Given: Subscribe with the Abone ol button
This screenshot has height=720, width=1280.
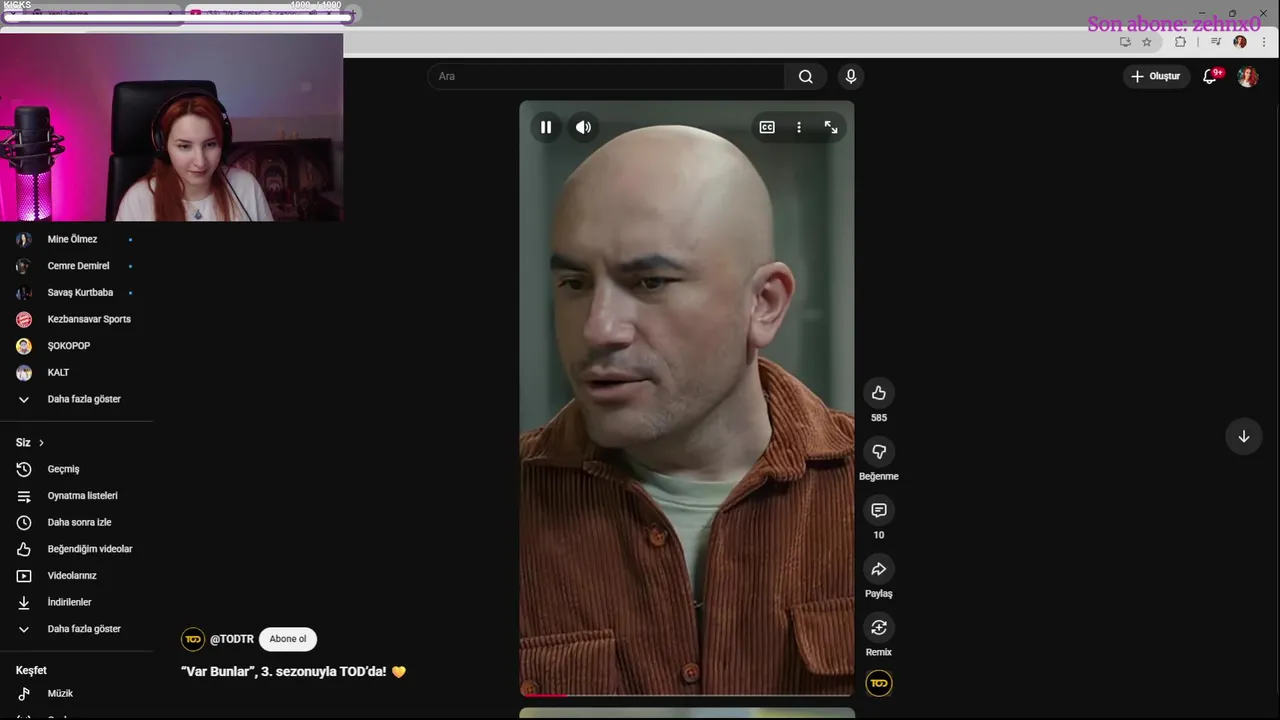Looking at the screenshot, I should tap(288, 639).
